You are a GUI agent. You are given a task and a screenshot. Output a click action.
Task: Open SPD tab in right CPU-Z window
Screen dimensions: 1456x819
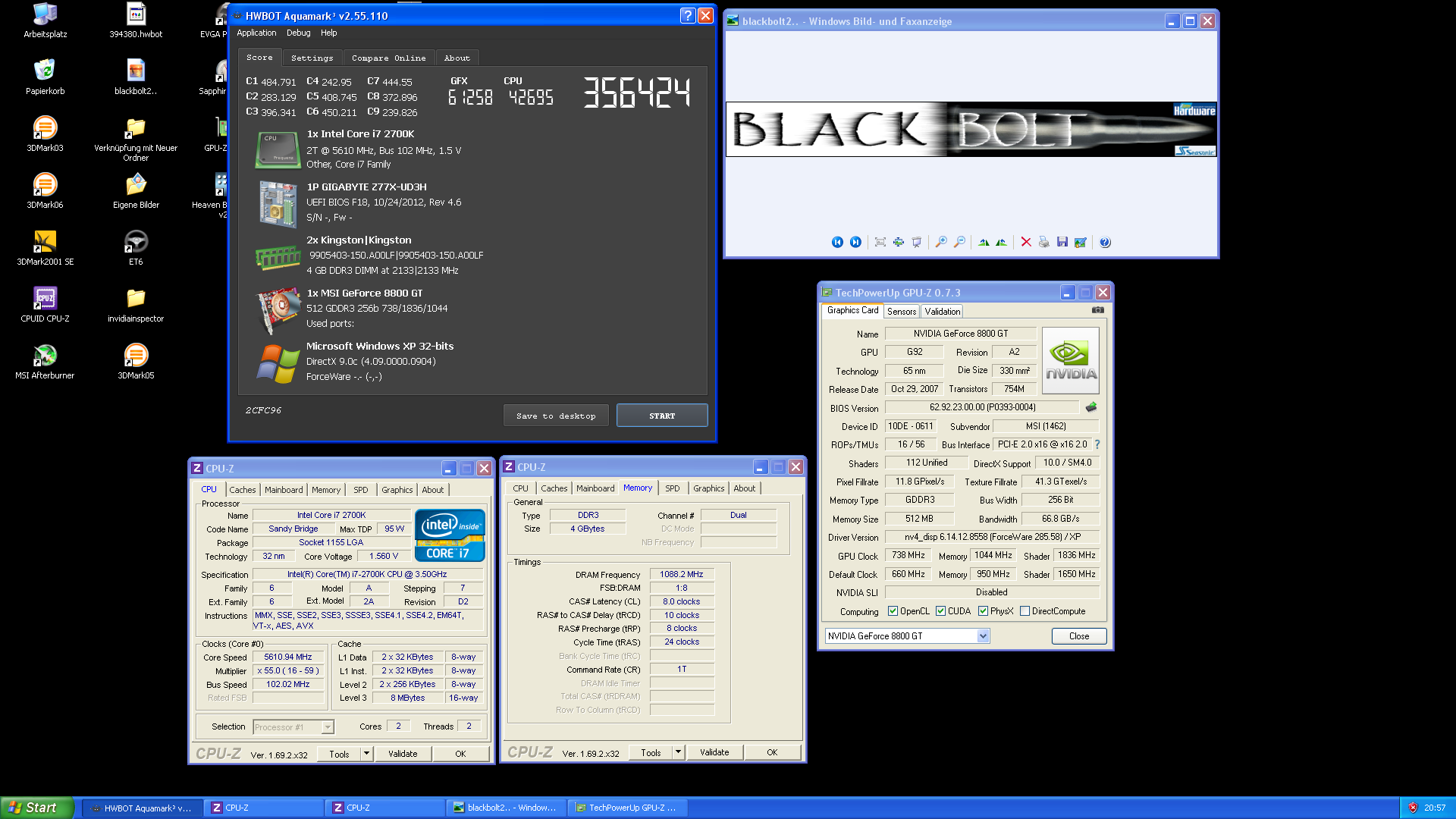click(x=672, y=488)
